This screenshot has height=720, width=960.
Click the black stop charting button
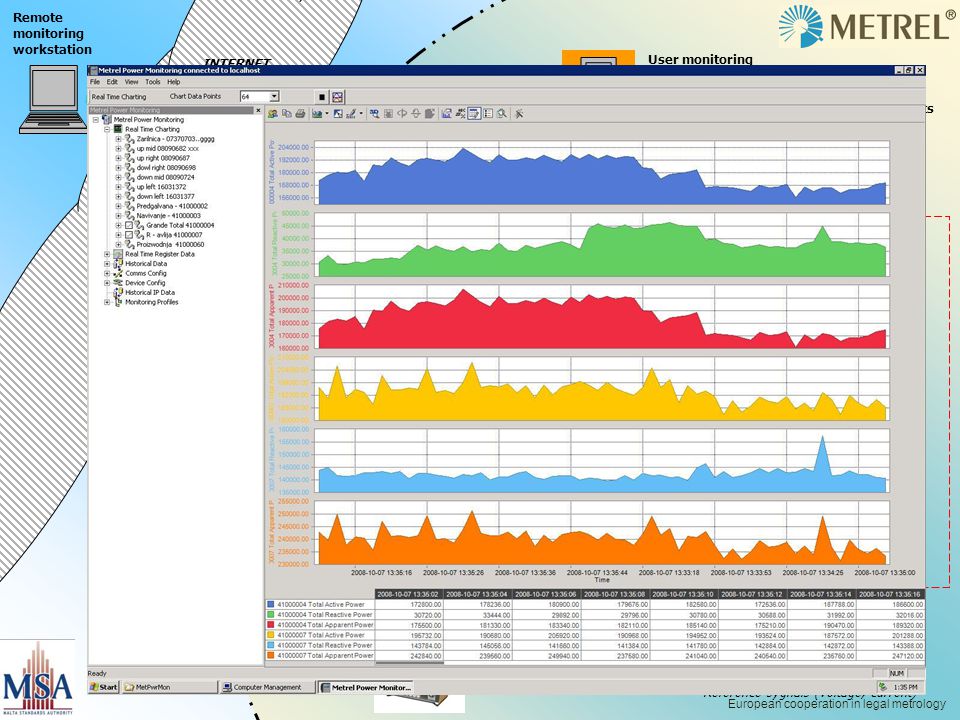[322, 97]
